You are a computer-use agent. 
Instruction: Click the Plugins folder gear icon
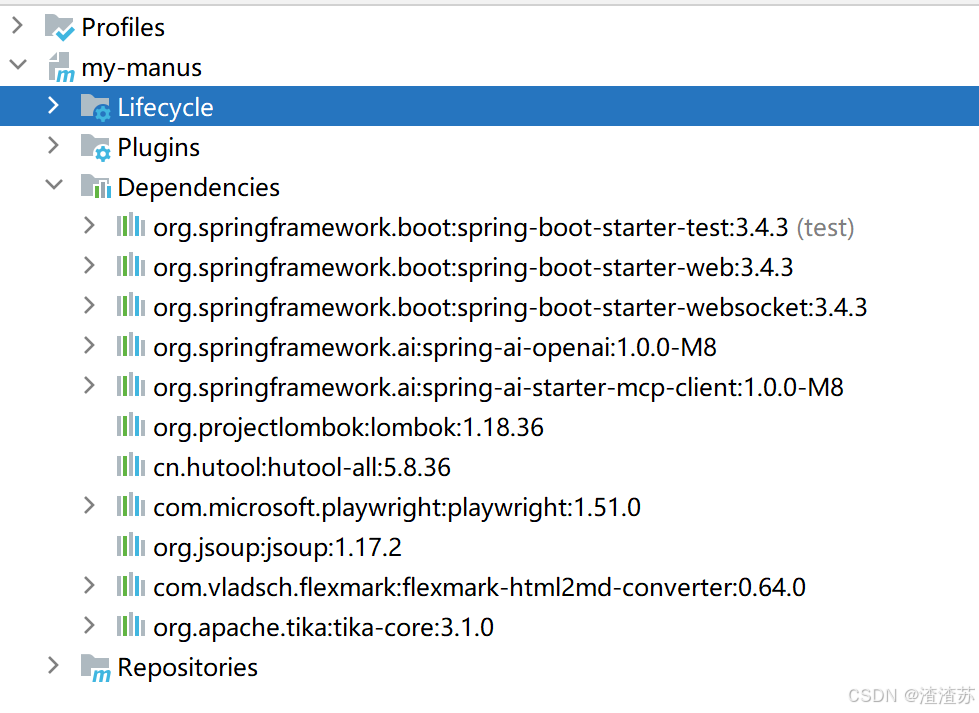pos(96,147)
